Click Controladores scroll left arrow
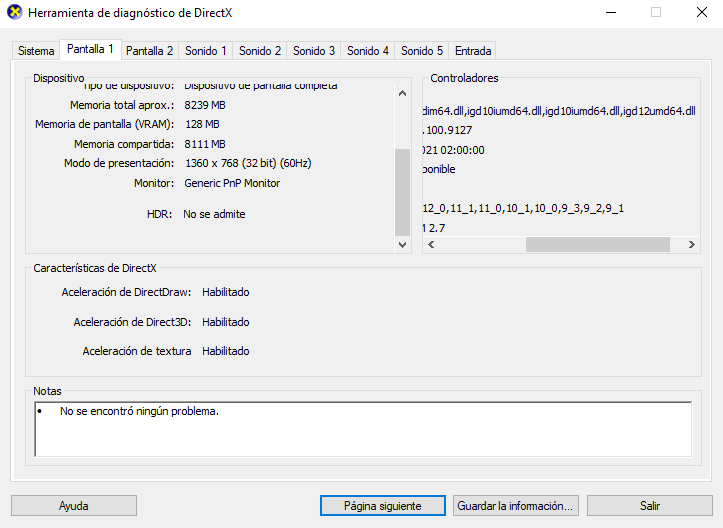 (x=431, y=244)
